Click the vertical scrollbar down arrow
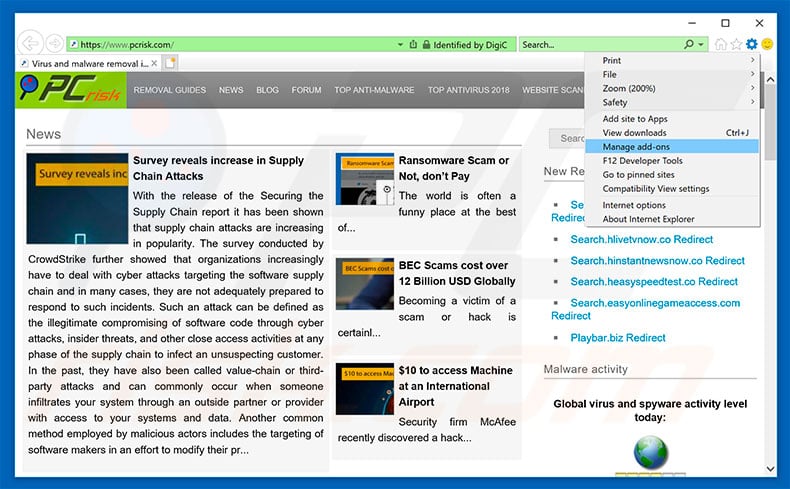 pyautogui.click(x=770, y=467)
